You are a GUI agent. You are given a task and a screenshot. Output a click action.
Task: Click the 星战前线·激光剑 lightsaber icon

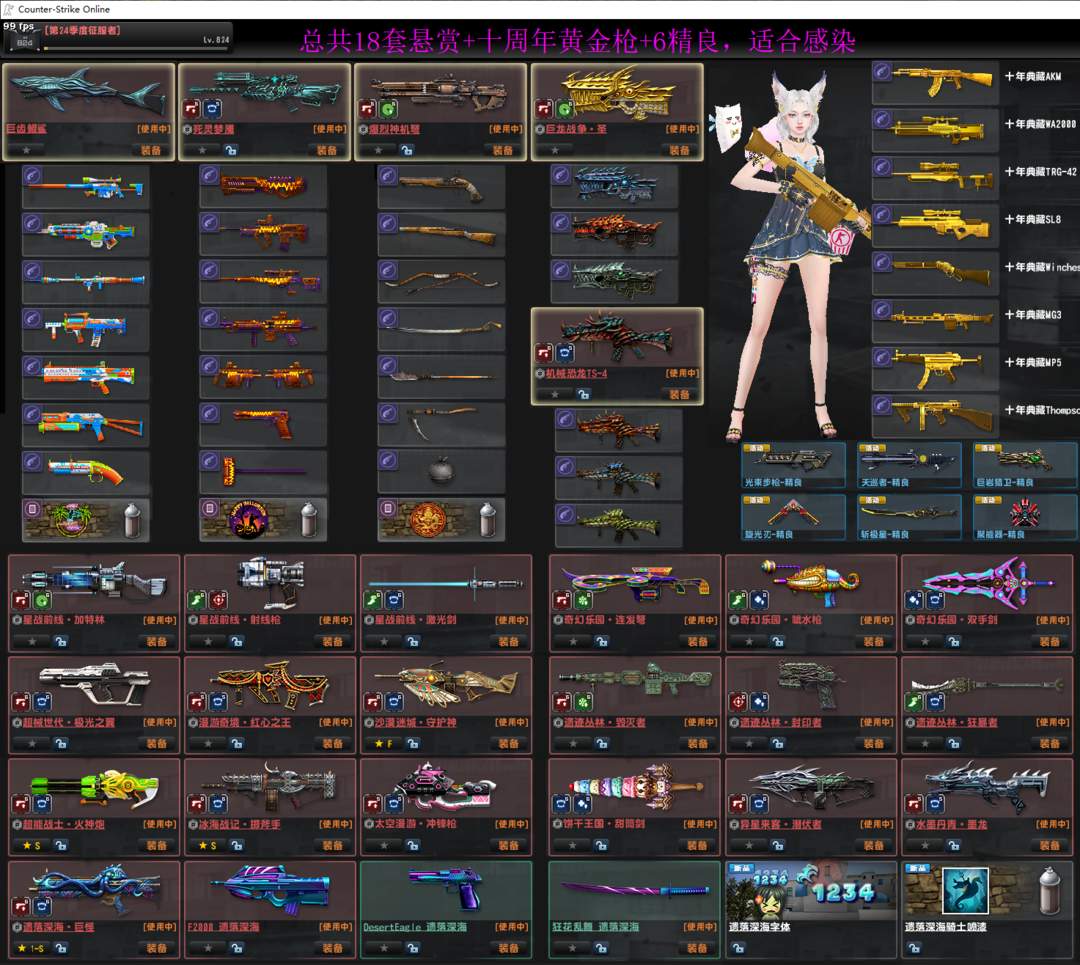pos(445,584)
